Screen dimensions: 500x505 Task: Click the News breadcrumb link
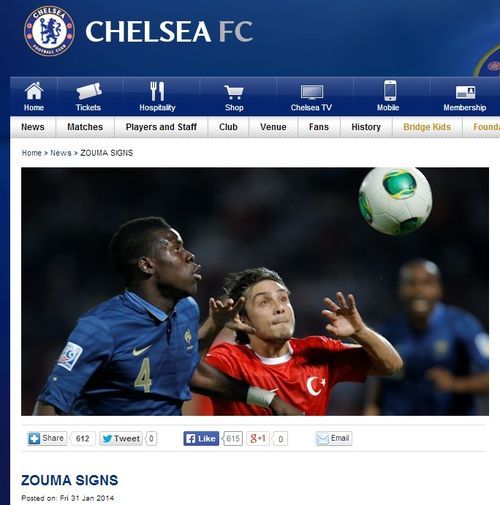[x=61, y=153]
